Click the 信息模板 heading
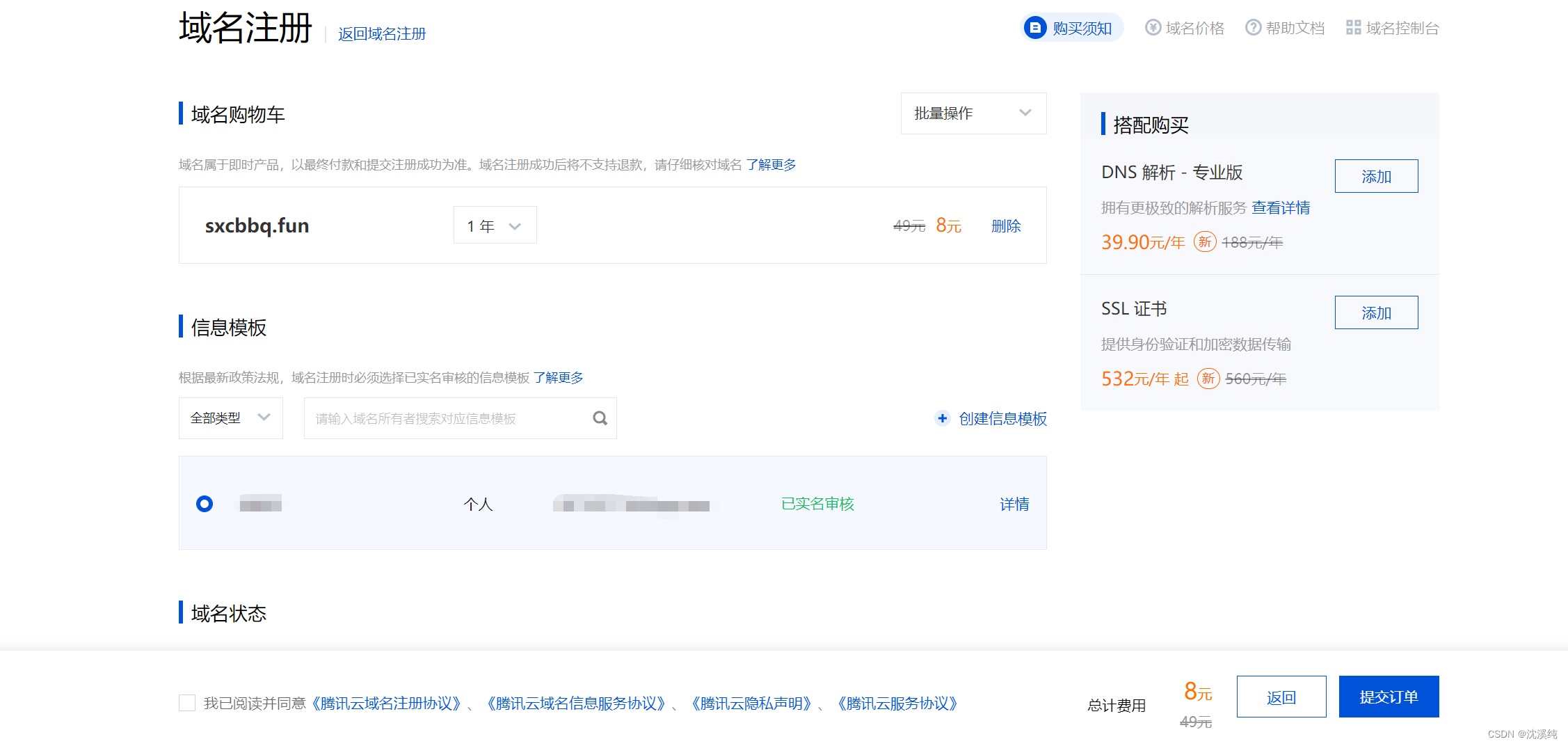Viewport: 1568px width, 746px height. [x=229, y=328]
